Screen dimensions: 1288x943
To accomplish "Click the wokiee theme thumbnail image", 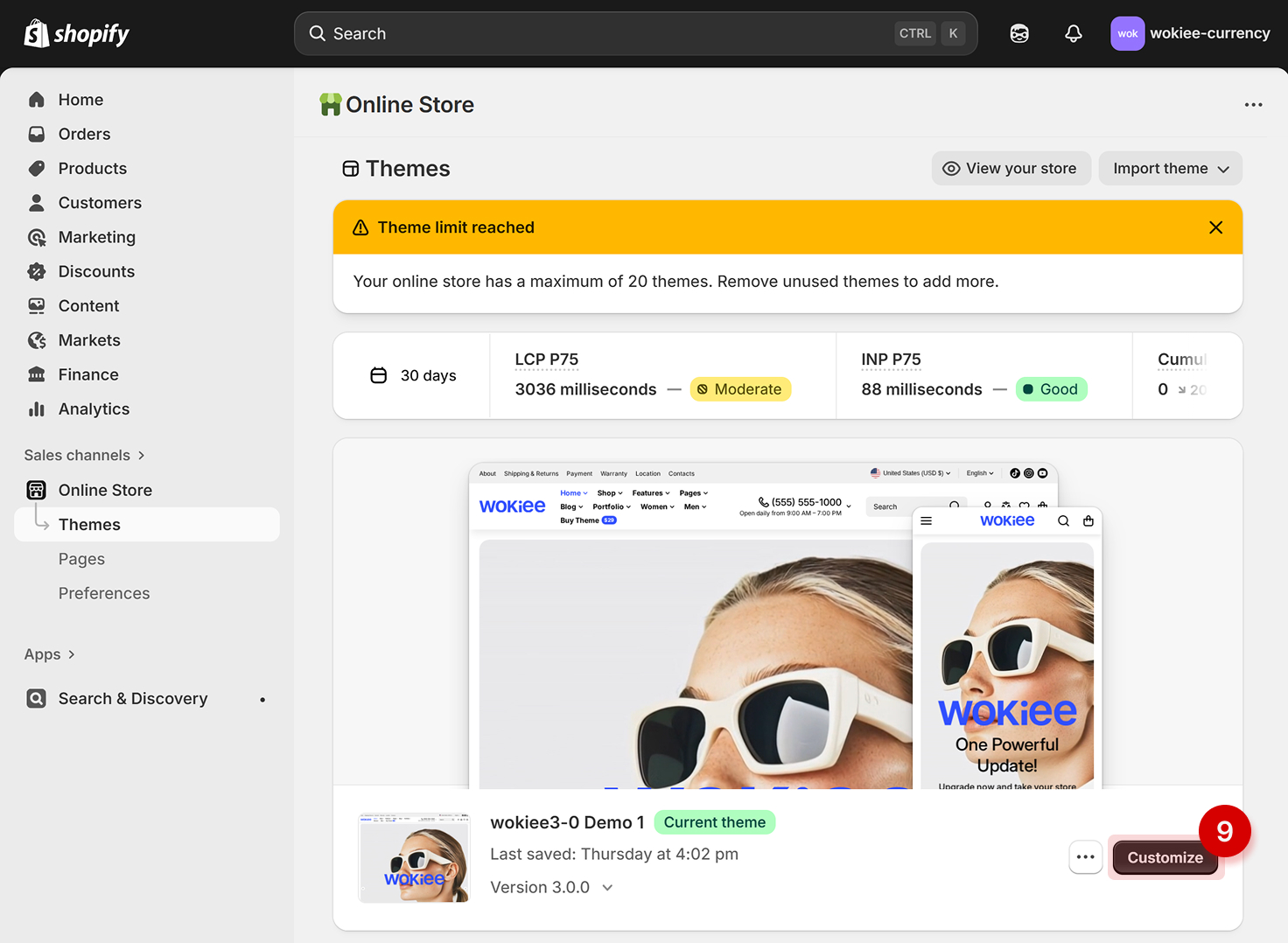I will (414, 857).
